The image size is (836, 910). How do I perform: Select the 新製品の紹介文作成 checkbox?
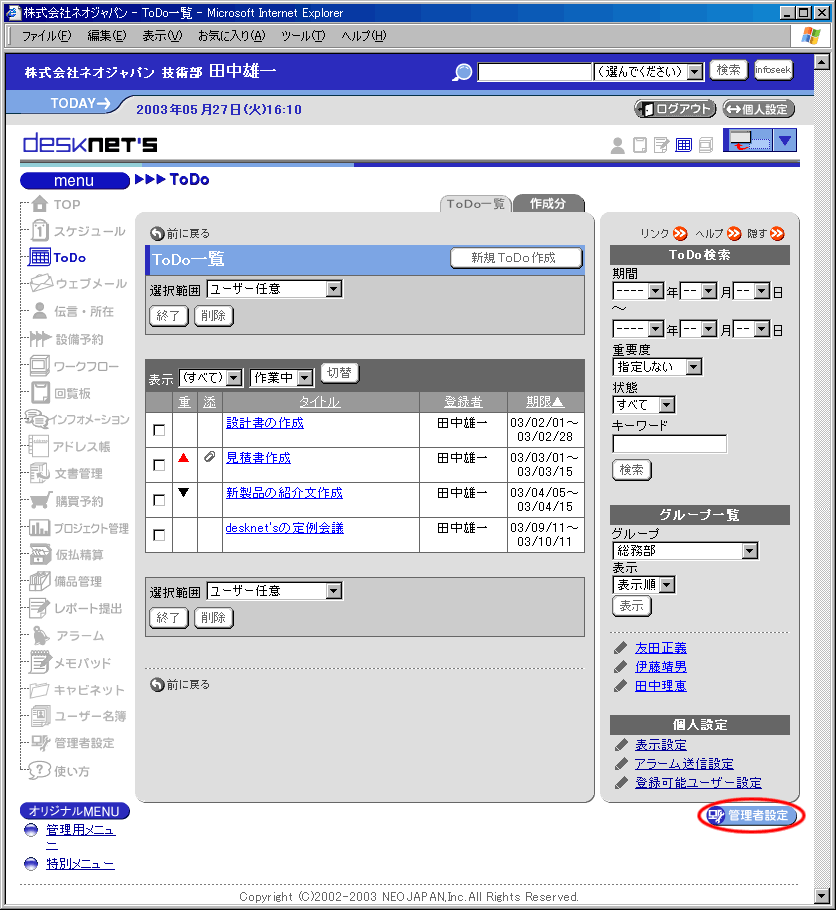point(159,500)
